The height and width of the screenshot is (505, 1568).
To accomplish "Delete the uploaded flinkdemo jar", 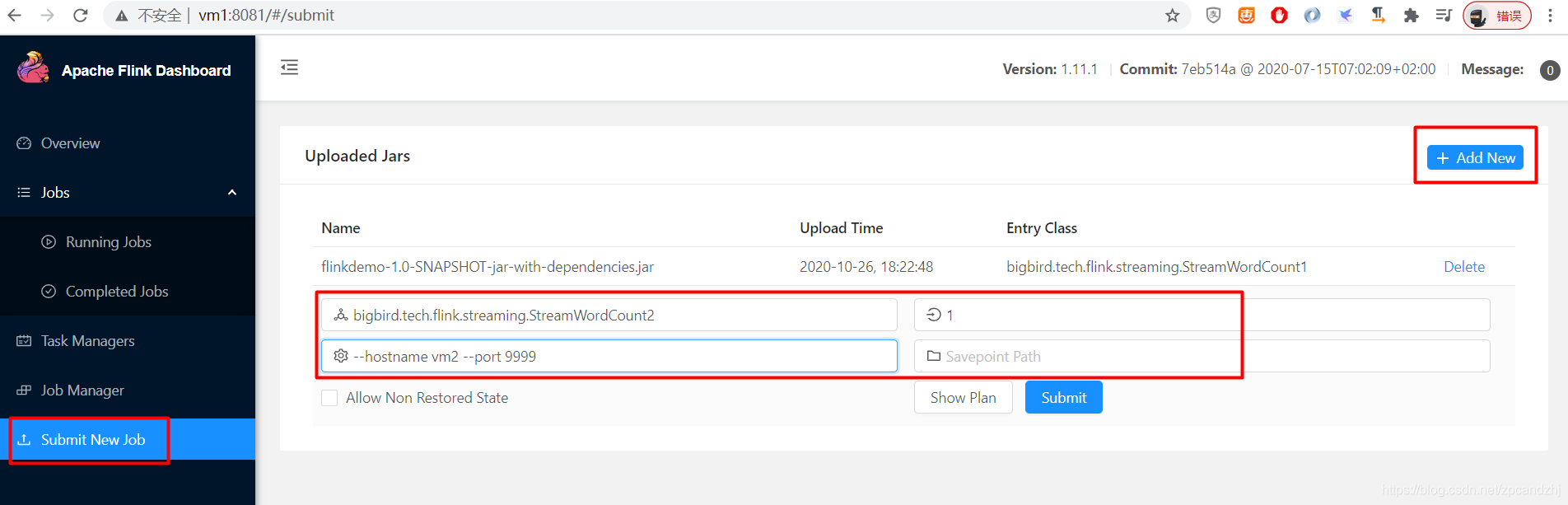I will coord(1463,267).
